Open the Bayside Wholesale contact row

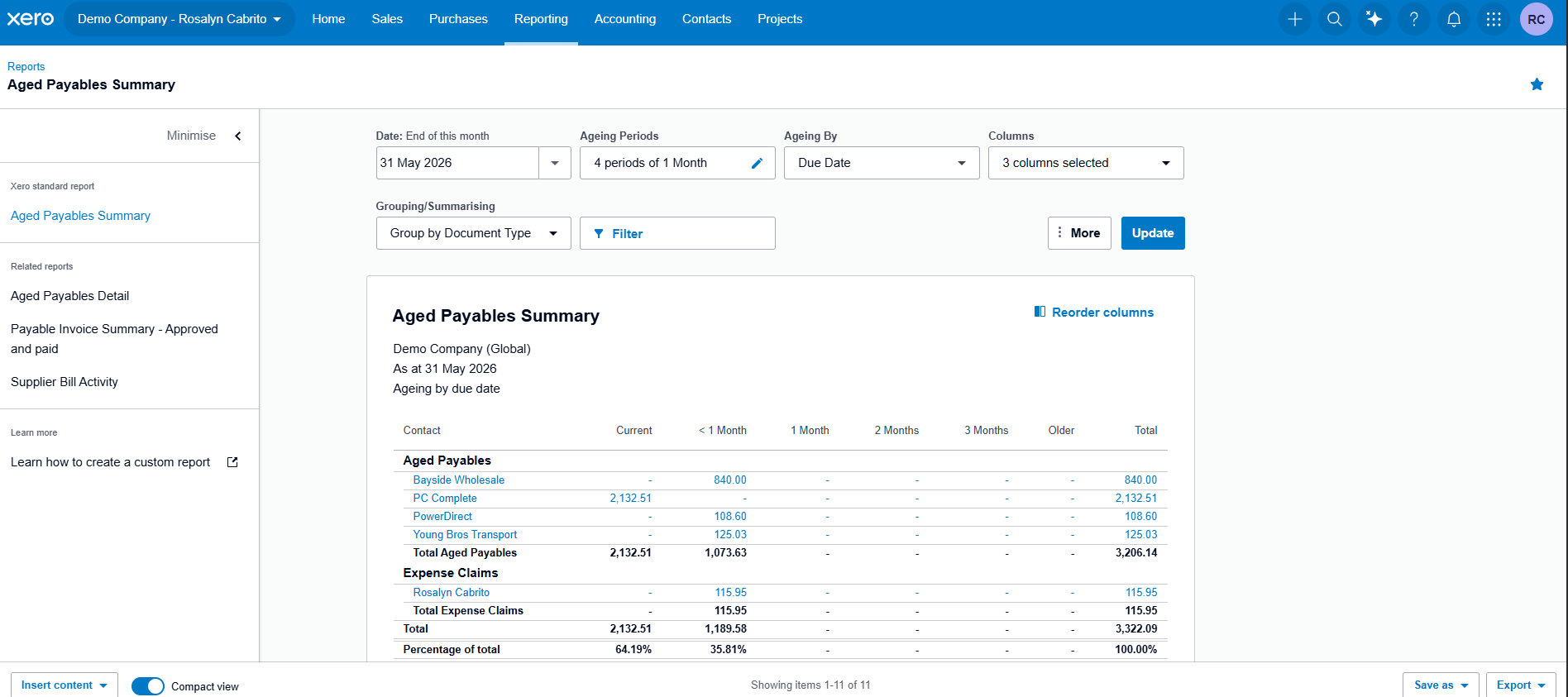(x=458, y=480)
